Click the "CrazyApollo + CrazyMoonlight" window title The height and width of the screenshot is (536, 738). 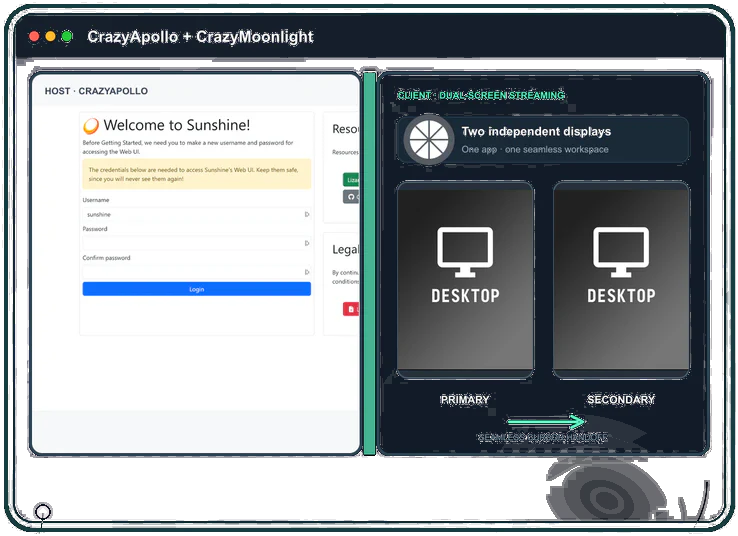pyautogui.click(x=201, y=36)
